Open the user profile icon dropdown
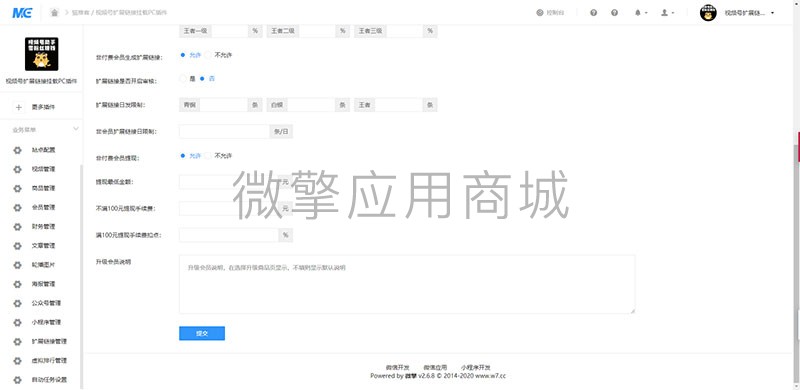 [x=667, y=13]
